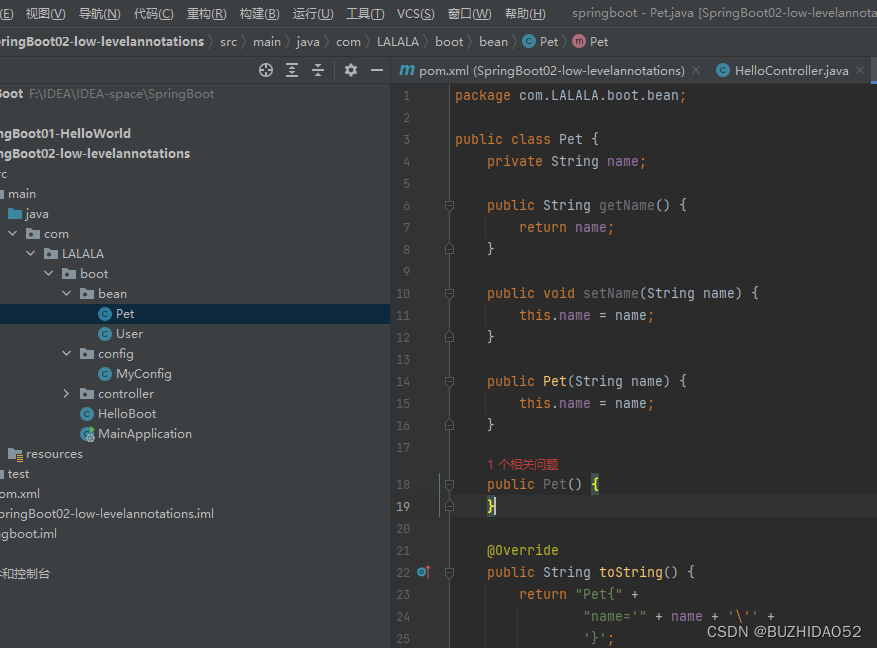Click the override gutter icon on line 22
This screenshot has width=877, height=648.
pyautogui.click(x=423, y=572)
